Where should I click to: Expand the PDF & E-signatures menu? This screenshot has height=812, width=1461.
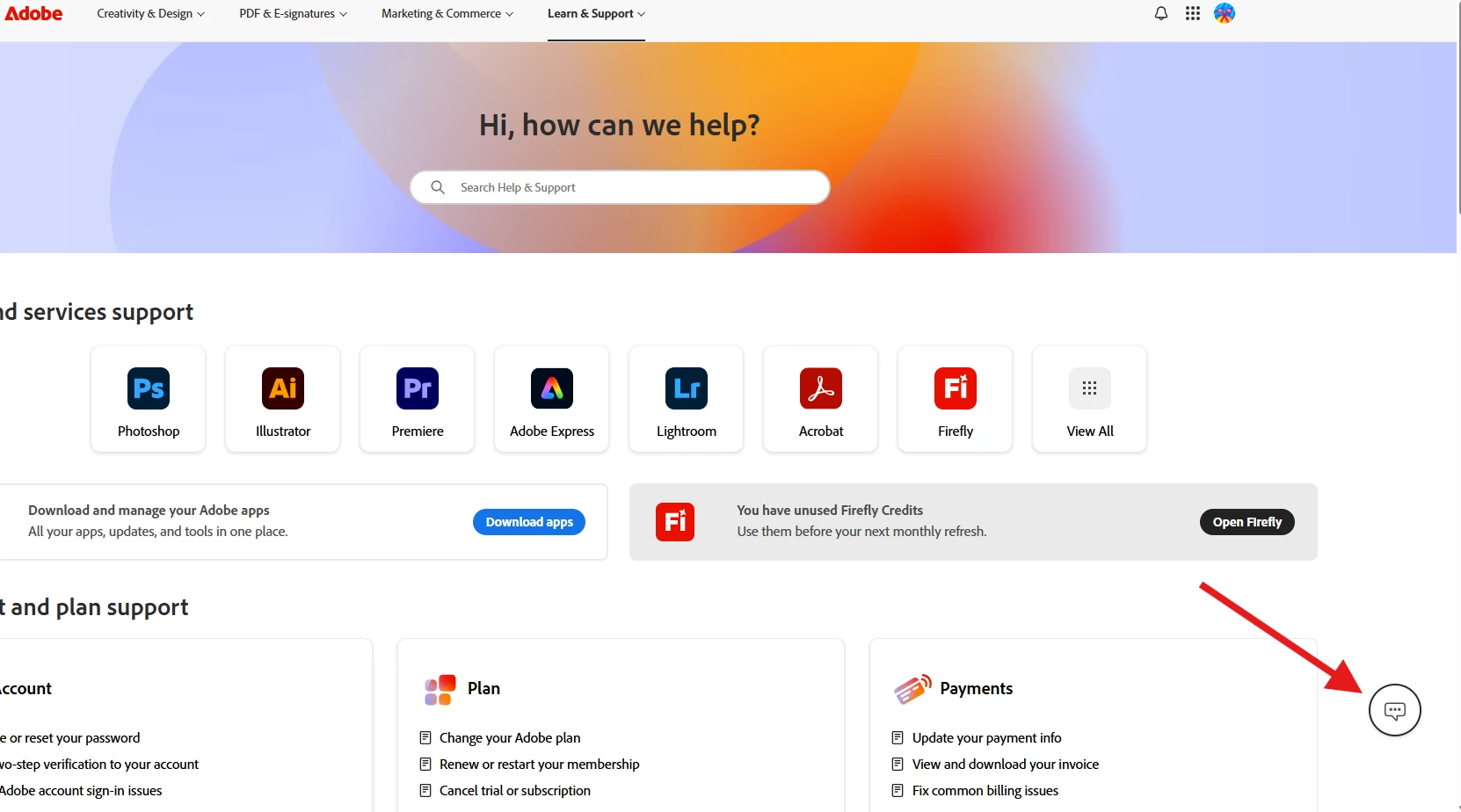tap(294, 13)
